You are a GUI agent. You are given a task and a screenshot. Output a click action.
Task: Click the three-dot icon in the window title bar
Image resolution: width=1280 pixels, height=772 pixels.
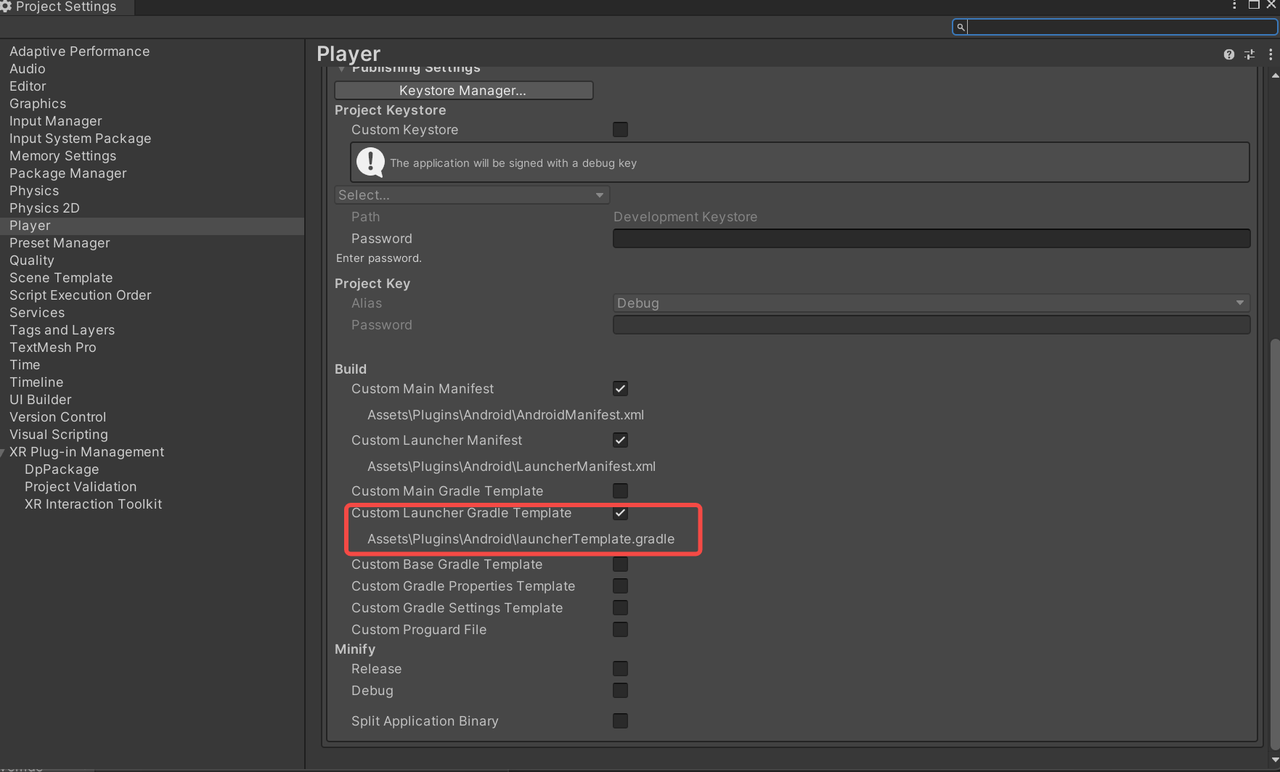click(x=1234, y=5)
